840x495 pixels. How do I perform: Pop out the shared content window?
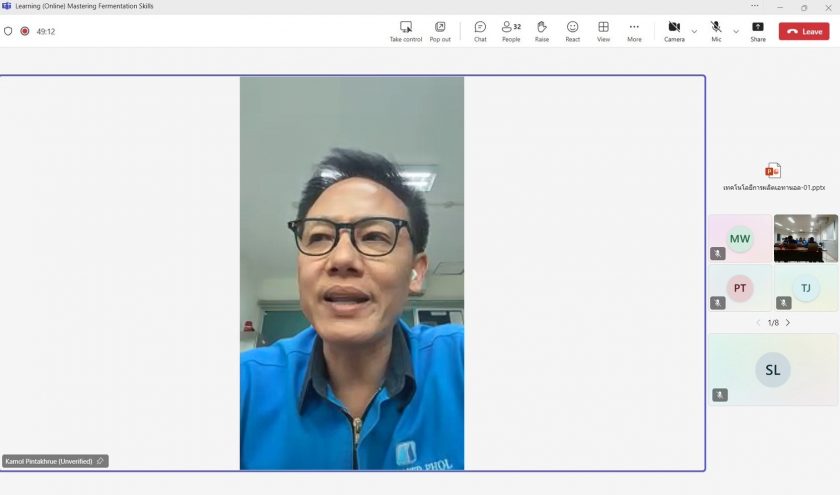[x=440, y=31]
